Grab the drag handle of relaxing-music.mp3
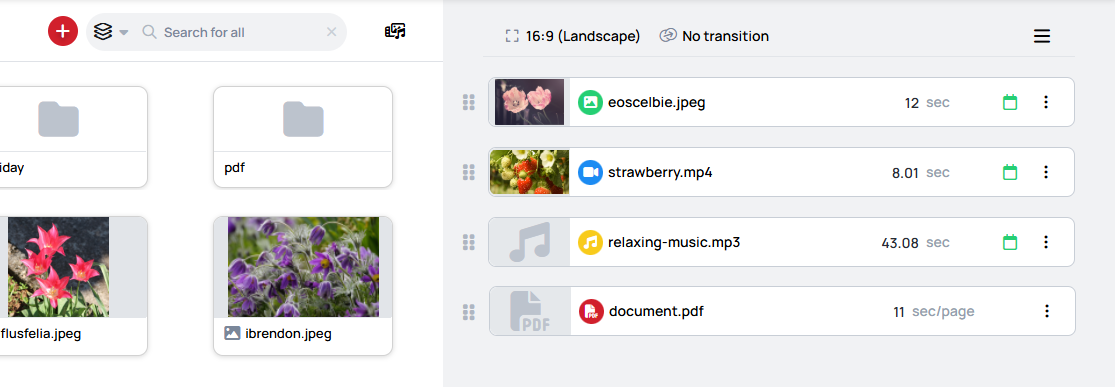Screen dimensions: 1115x387 click(469, 243)
